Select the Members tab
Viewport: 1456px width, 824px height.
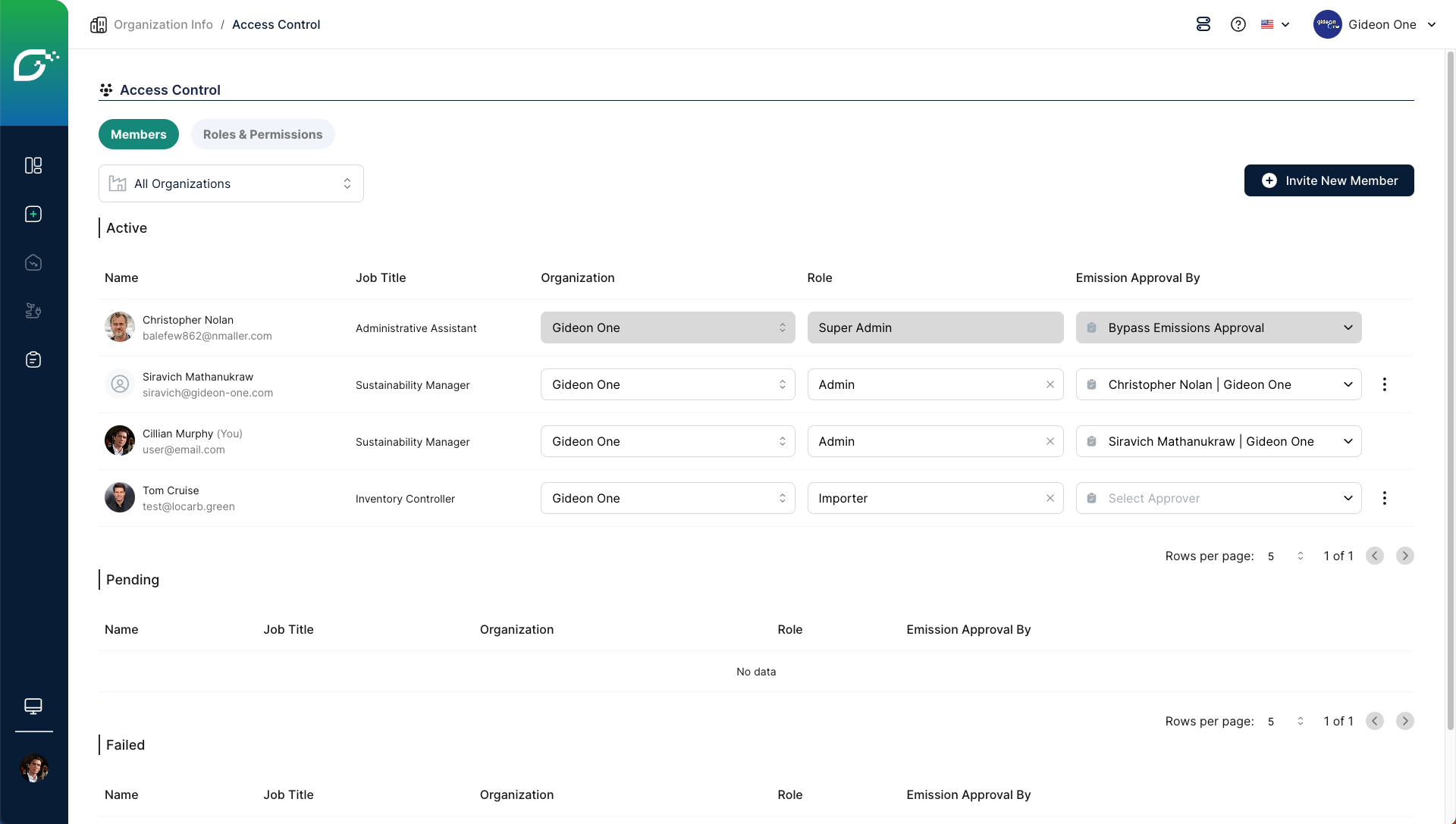coord(138,134)
